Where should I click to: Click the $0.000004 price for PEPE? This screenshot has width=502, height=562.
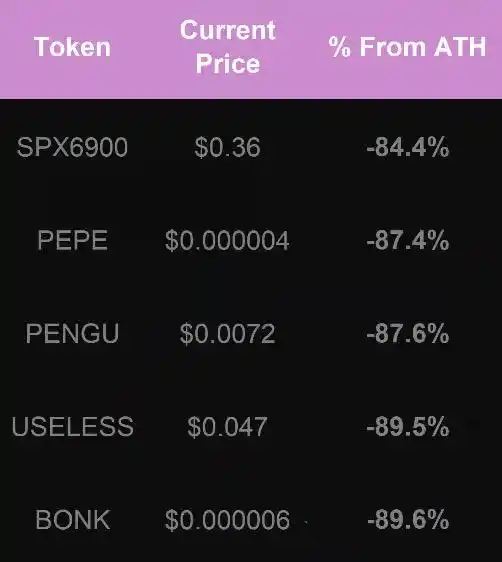click(x=227, y=240)
